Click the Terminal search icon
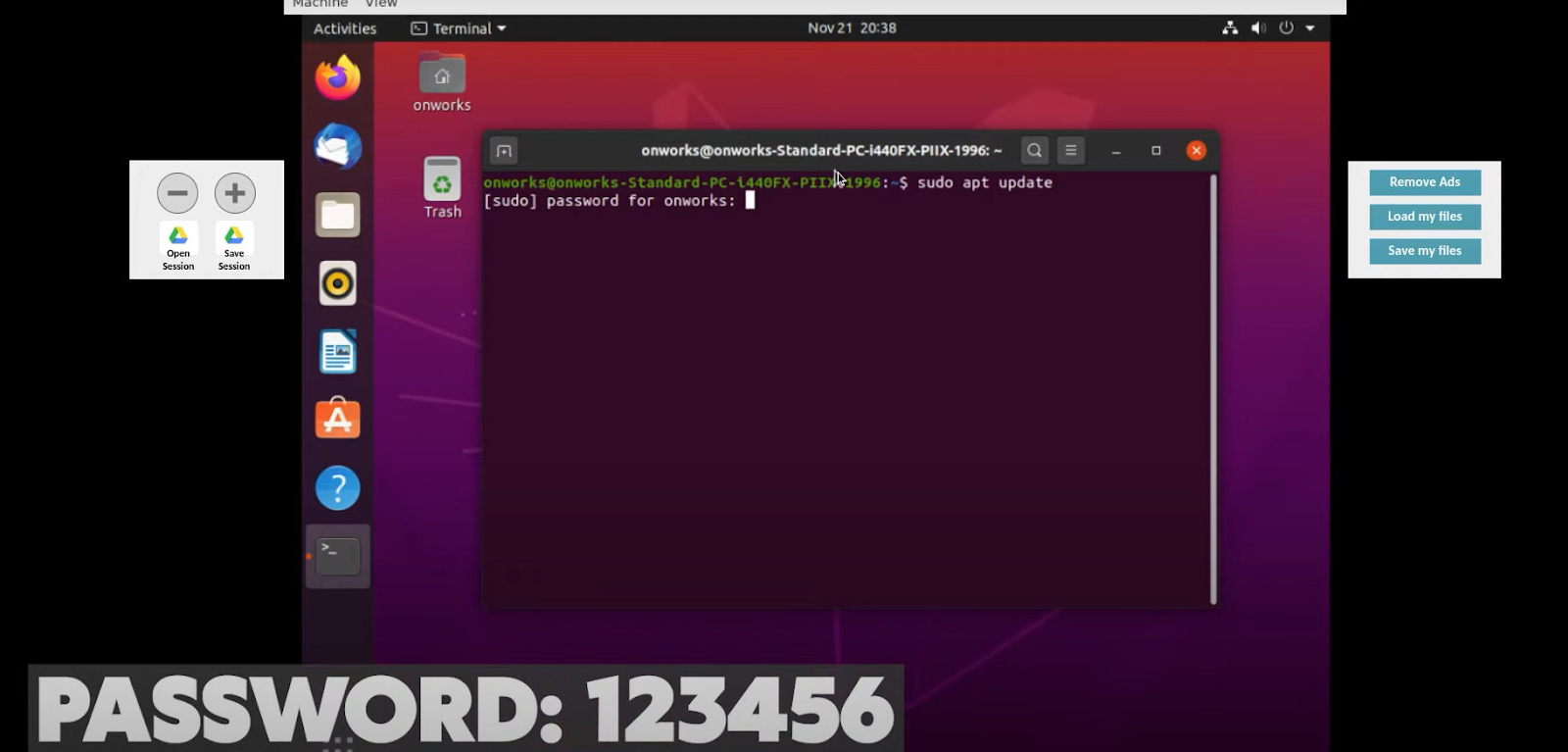The image size is (1568, 752). pyautogui.click(x=1034, y=150)
